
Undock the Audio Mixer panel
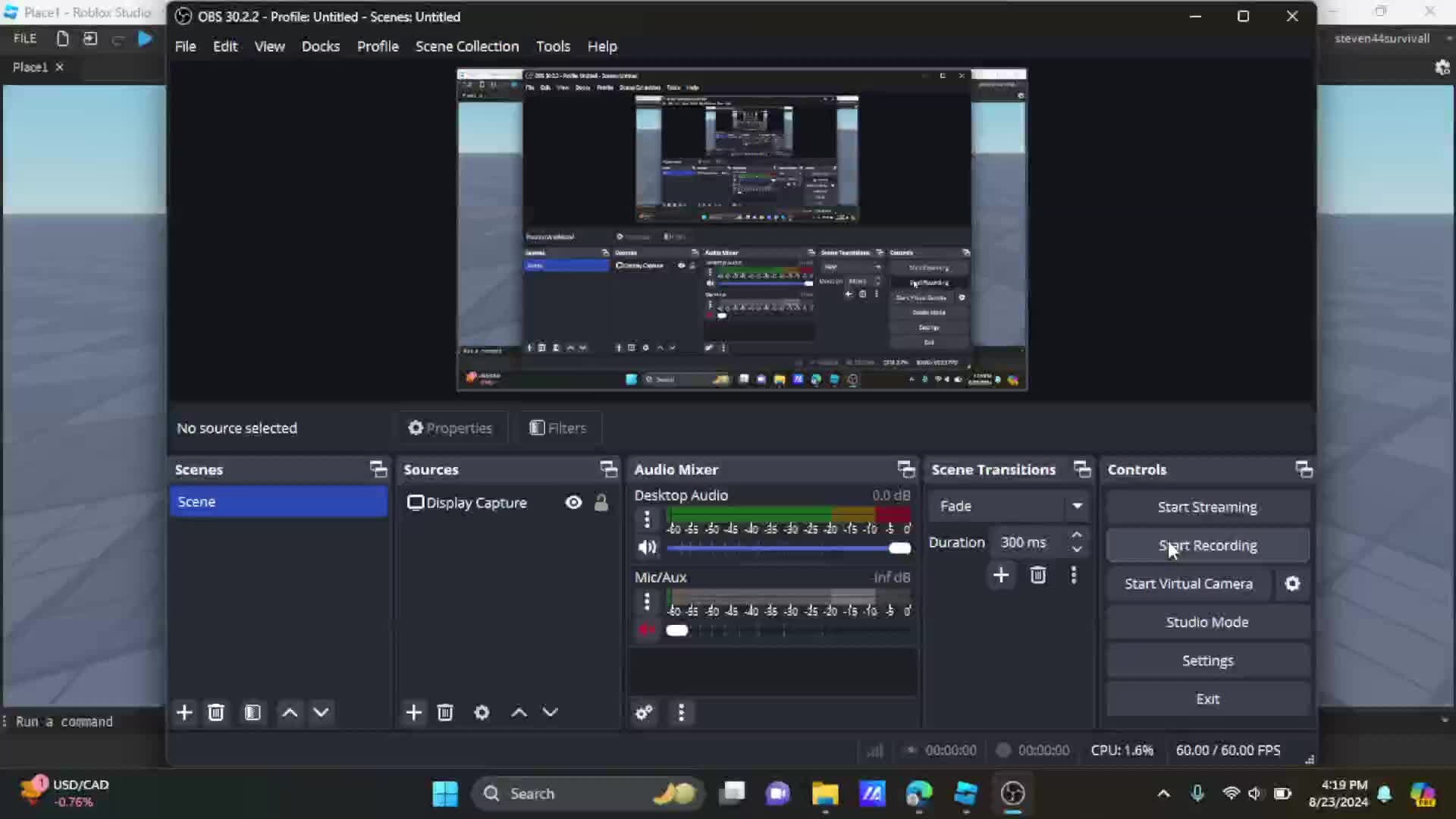pos(905,469)
